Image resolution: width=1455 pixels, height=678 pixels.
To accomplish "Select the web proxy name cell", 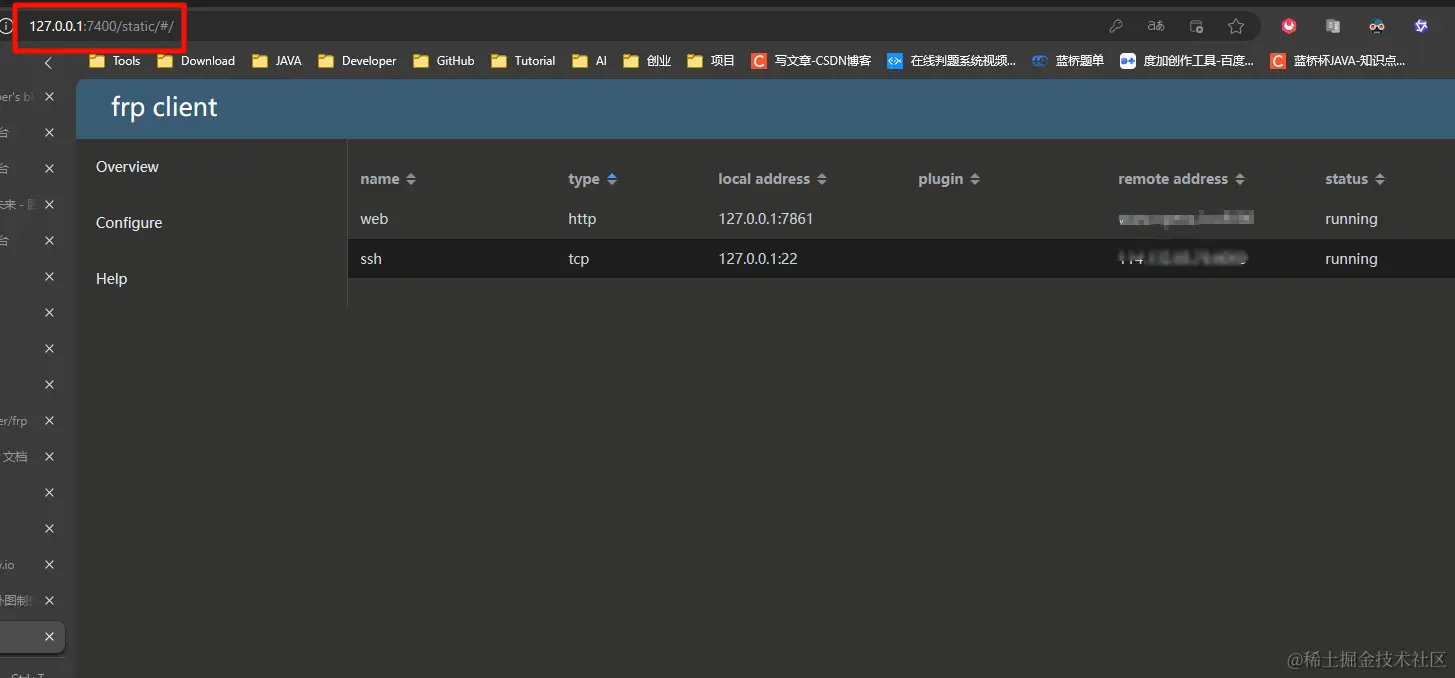I will (374, 219).
